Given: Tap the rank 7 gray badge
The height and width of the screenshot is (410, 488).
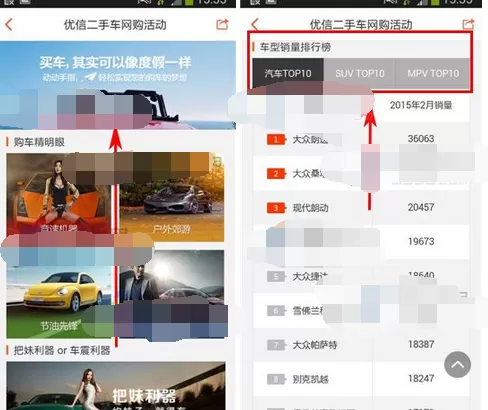Looking at the screenshot, I should 276,345.
